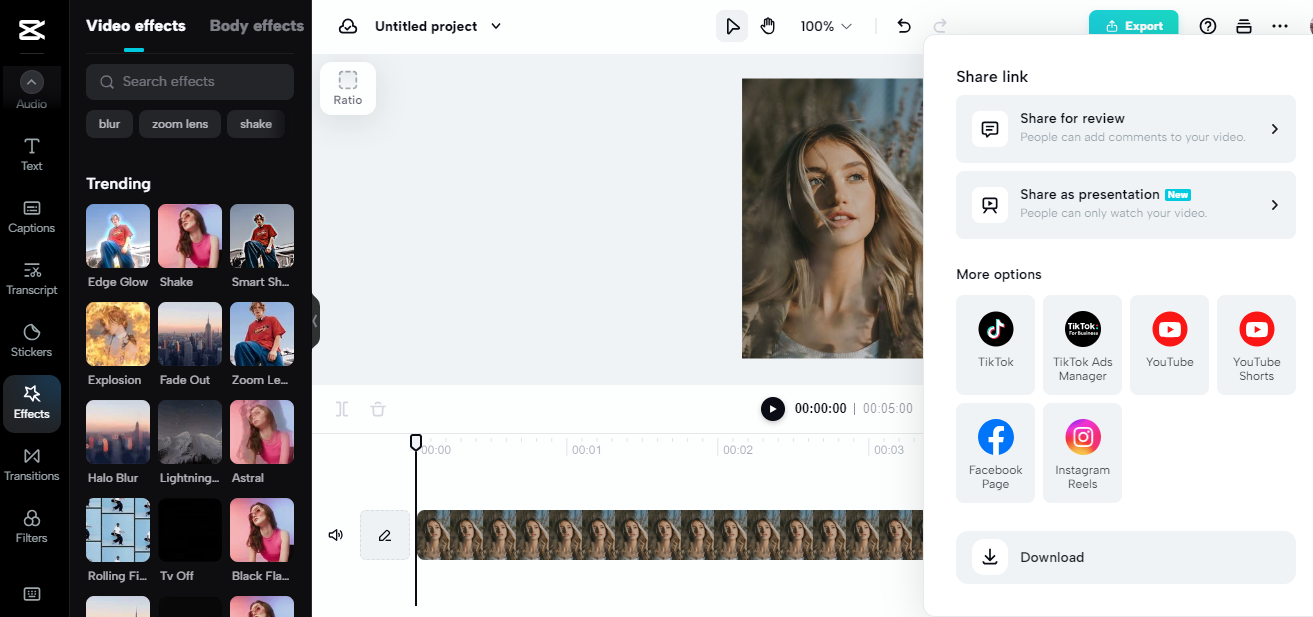The width and height of the screenshot is (1313, 617).
Task: Play the video preview
Action: [x=773, y=408]
